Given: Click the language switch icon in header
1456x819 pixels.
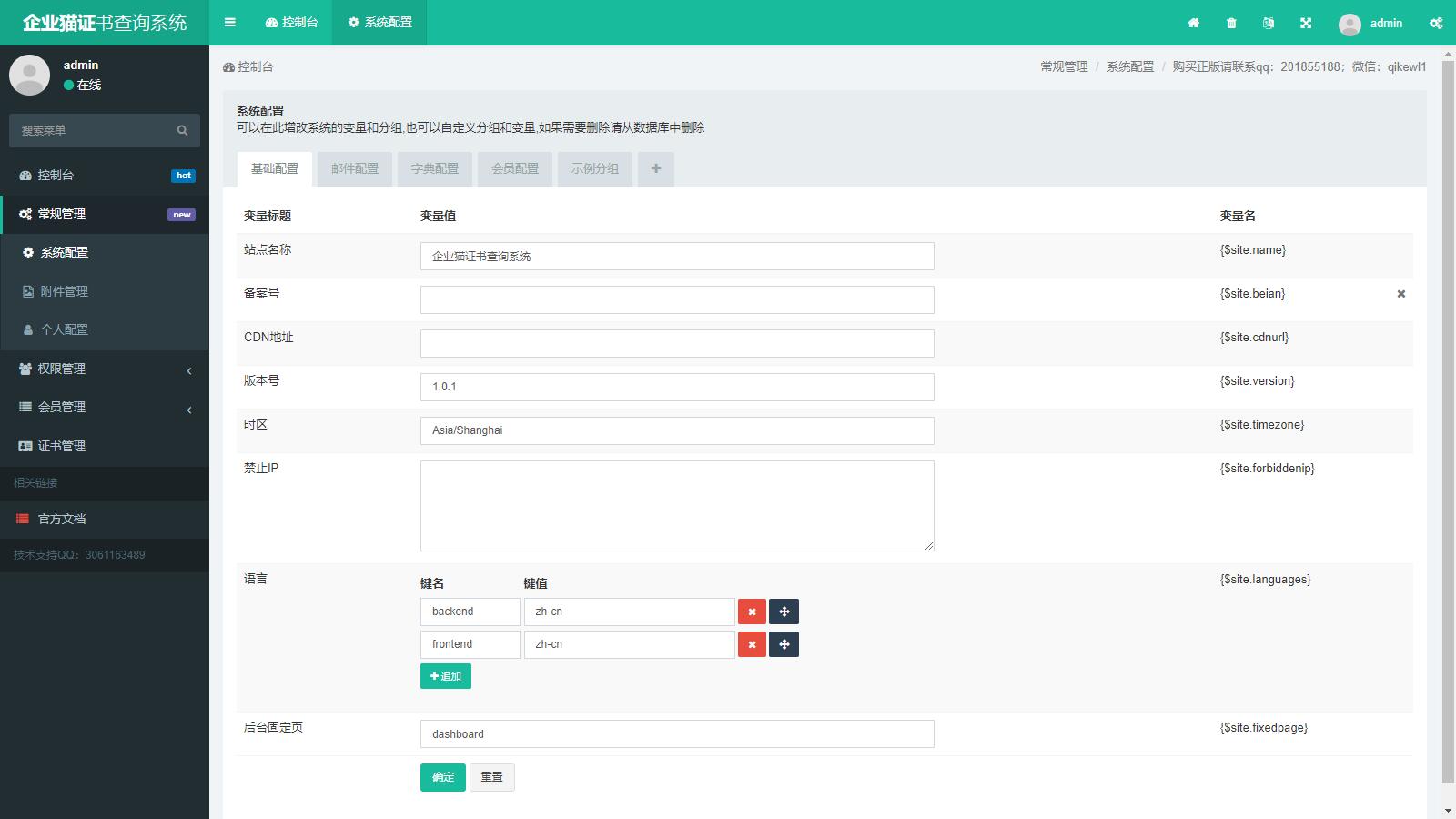Looking at the screenshot, I should [1269, 23].
